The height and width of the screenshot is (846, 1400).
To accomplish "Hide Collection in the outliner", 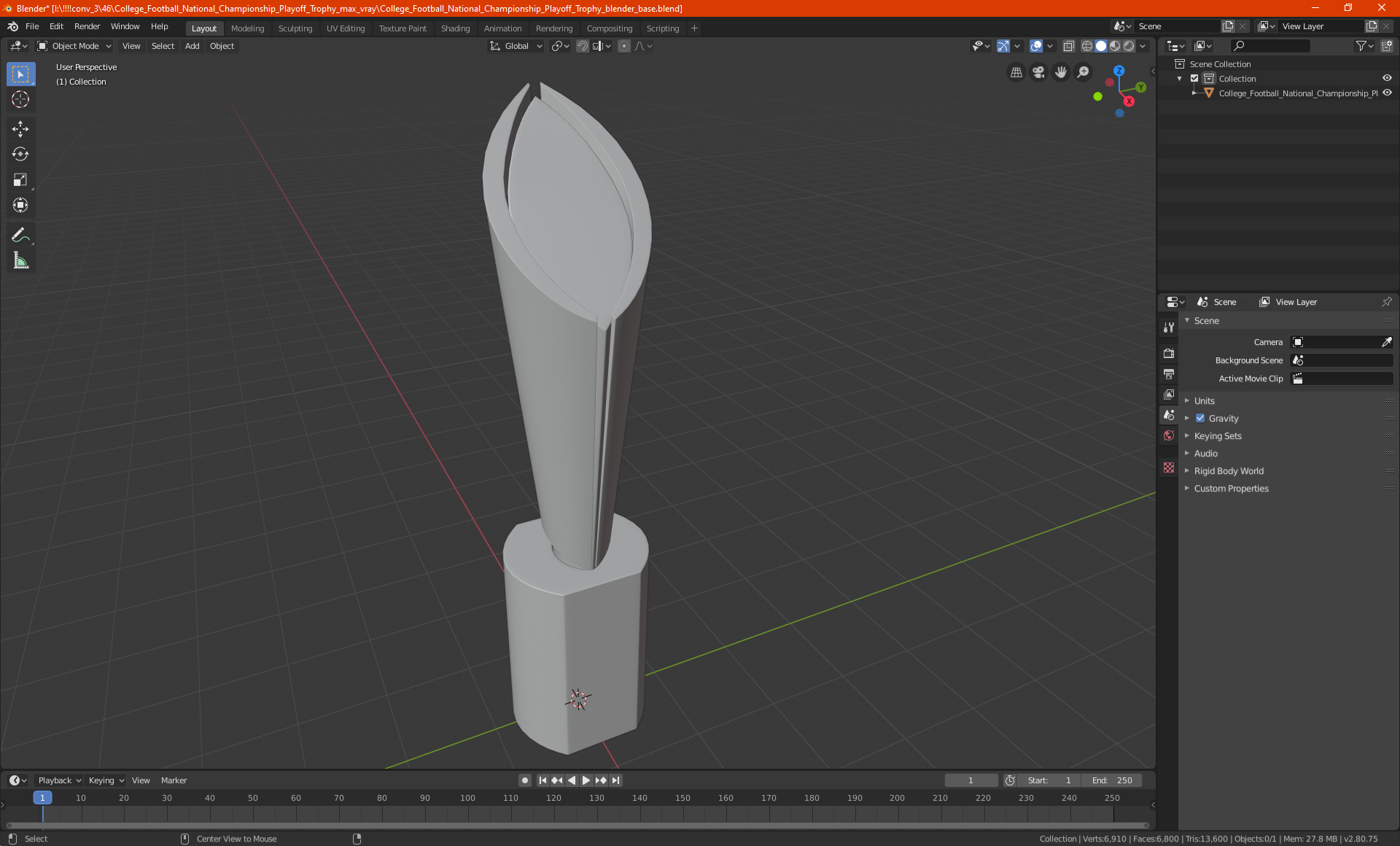I will pos(1387,79).
